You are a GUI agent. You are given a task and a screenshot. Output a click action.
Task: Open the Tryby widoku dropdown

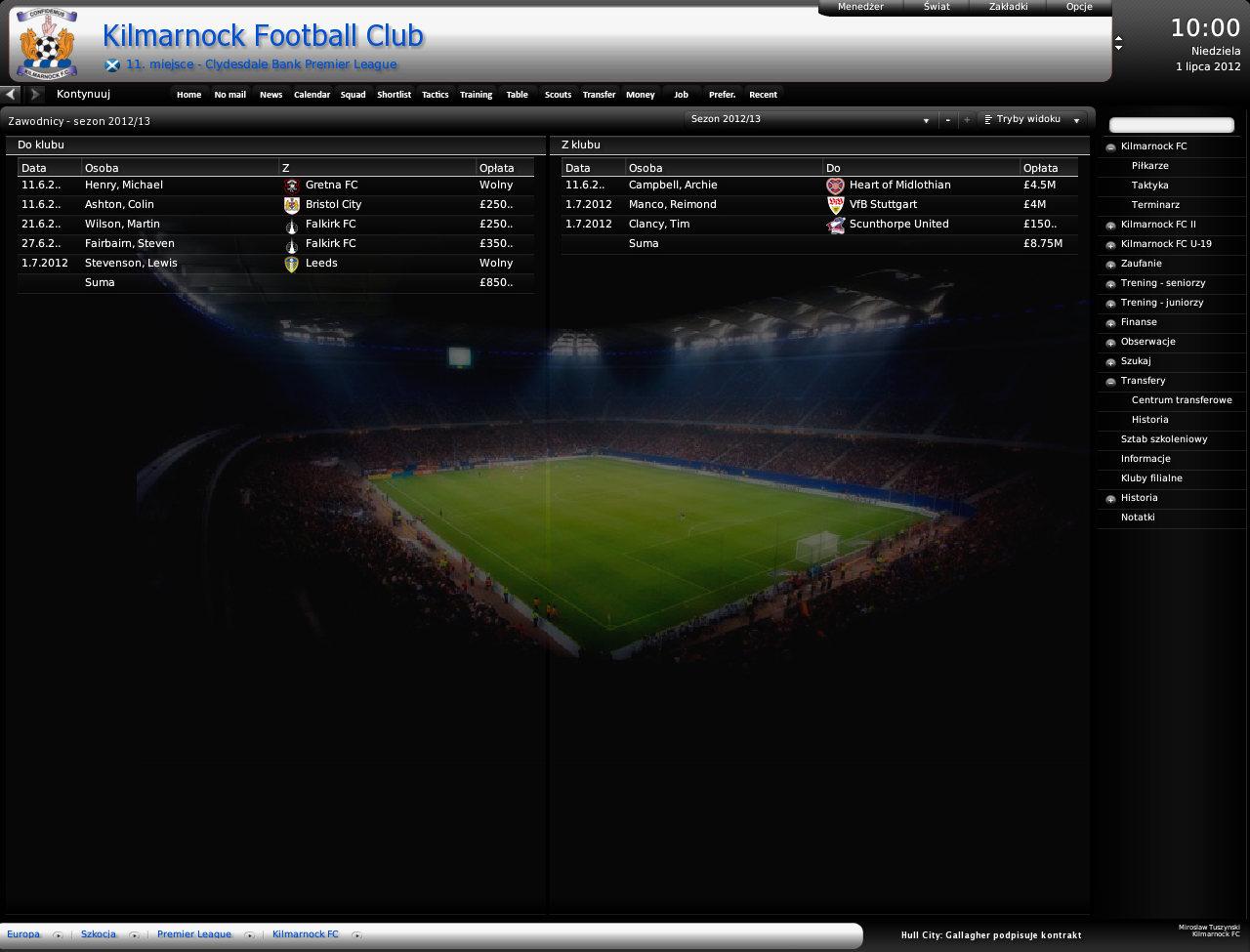[1032, 119]
